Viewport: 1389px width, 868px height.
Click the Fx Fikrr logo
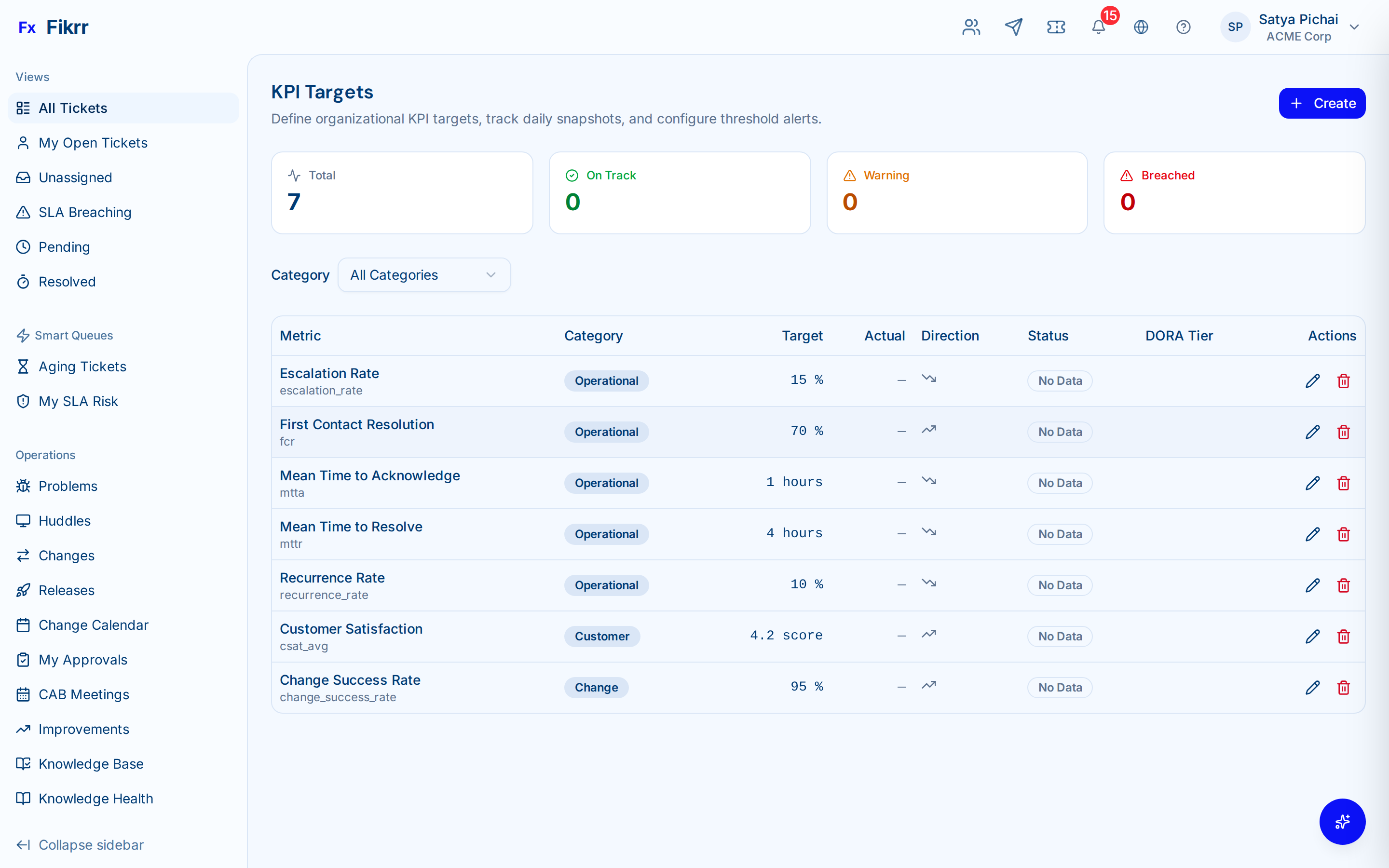53,27
